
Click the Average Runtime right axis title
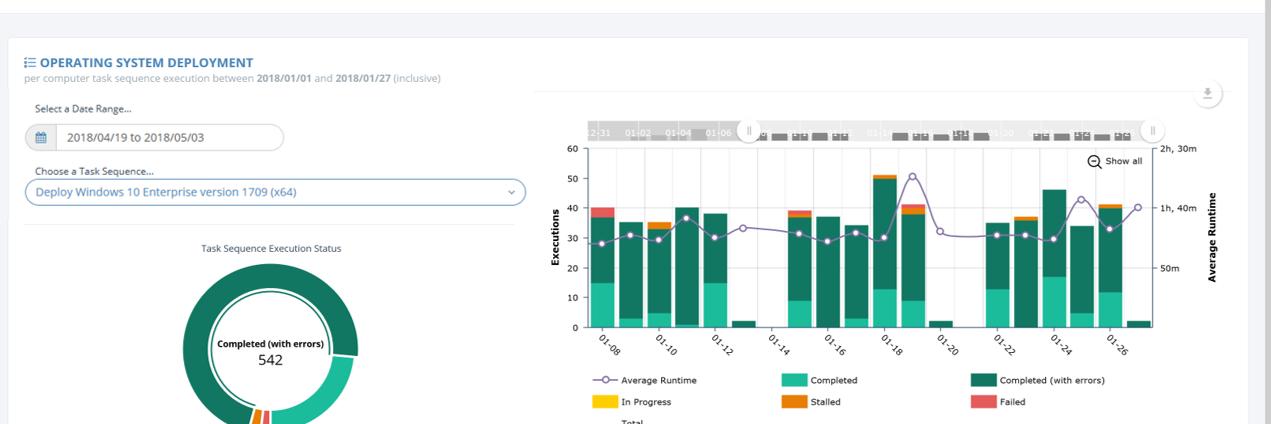pos(1212,237)
